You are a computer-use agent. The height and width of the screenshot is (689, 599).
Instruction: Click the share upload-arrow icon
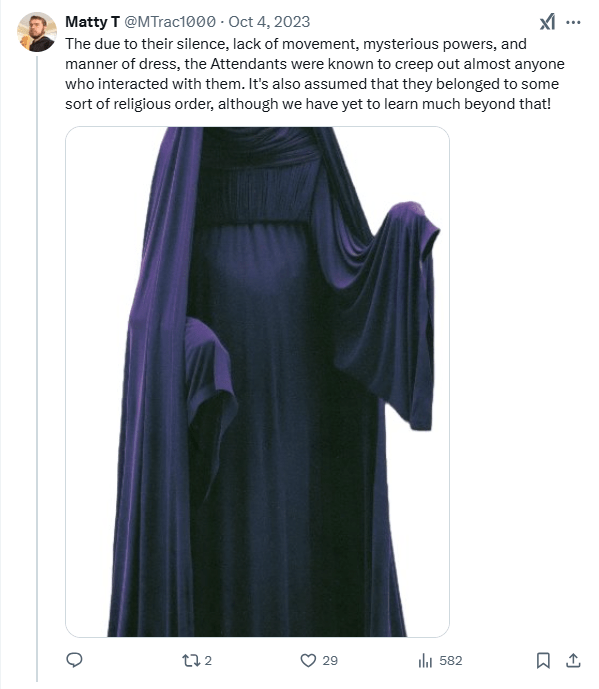573,660
